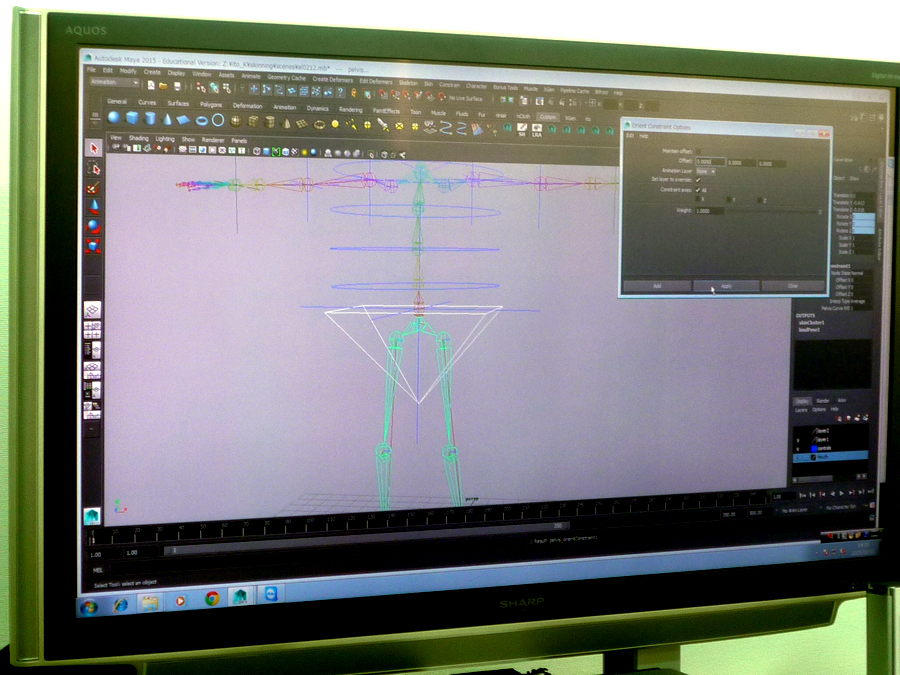Viewport: 900px width, 675px height.
Task: Toggle visibility of layer1 in the Layer Editor
Action: [798, 440]
